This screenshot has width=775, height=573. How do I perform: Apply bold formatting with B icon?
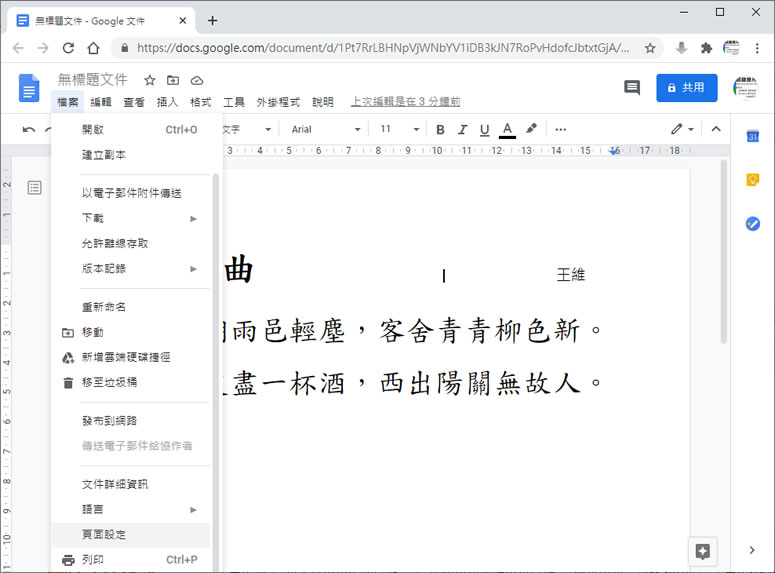click(x=440, y=130)
